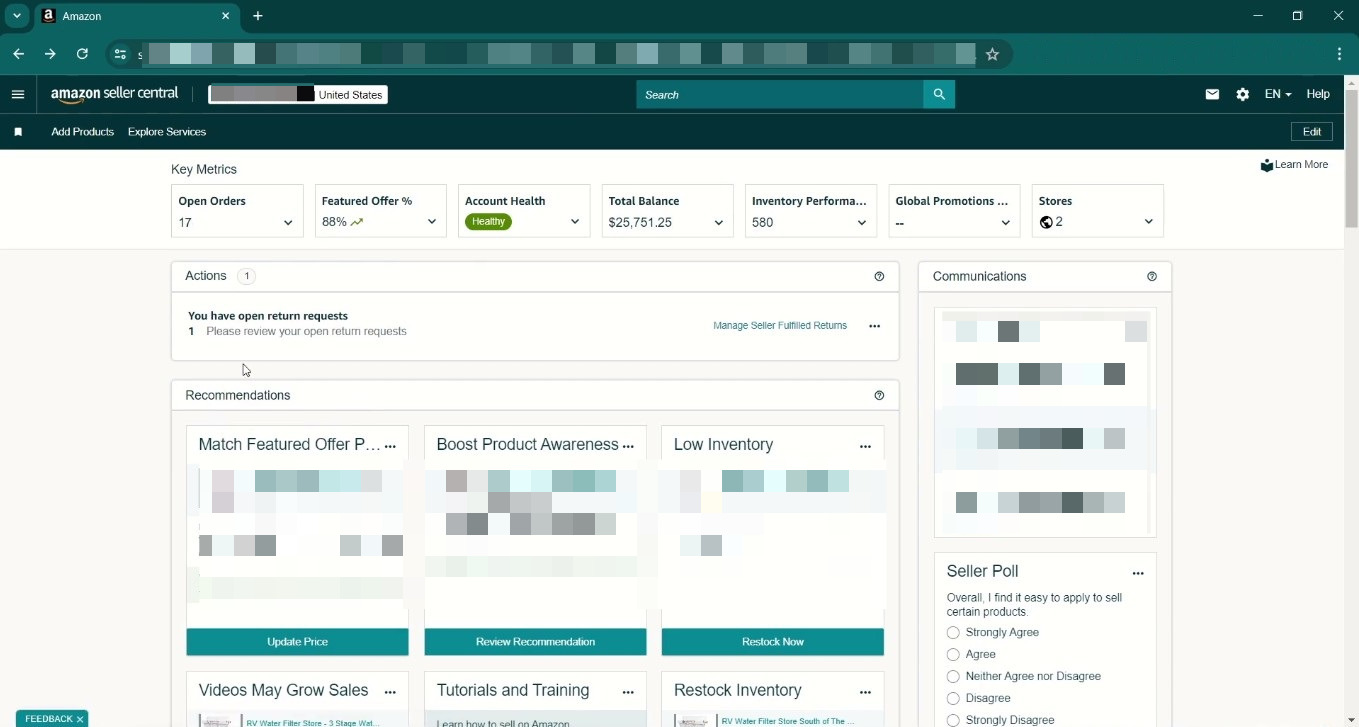Open the hamburger navigation menu

pyautogui.click(x=17, y=95)
